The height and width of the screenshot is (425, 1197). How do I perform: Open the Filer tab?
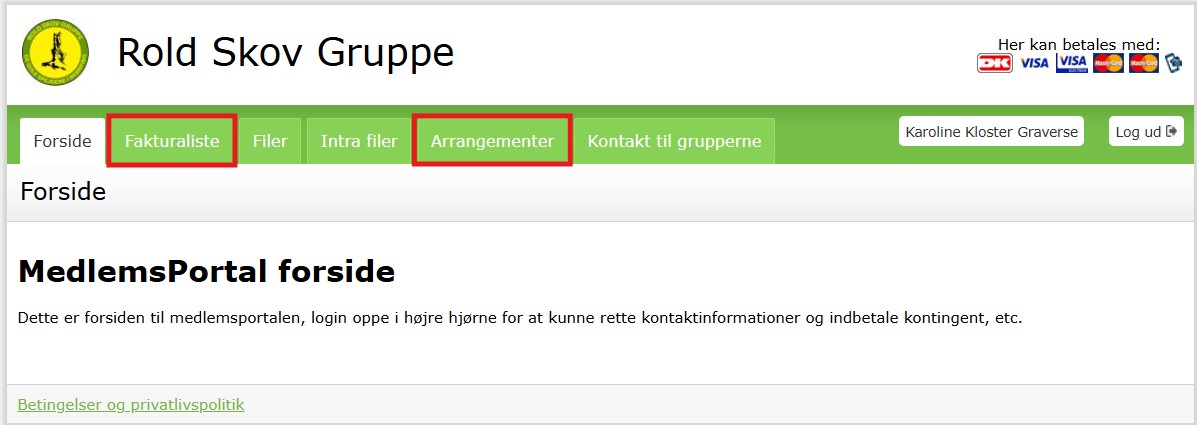[270, 141]
